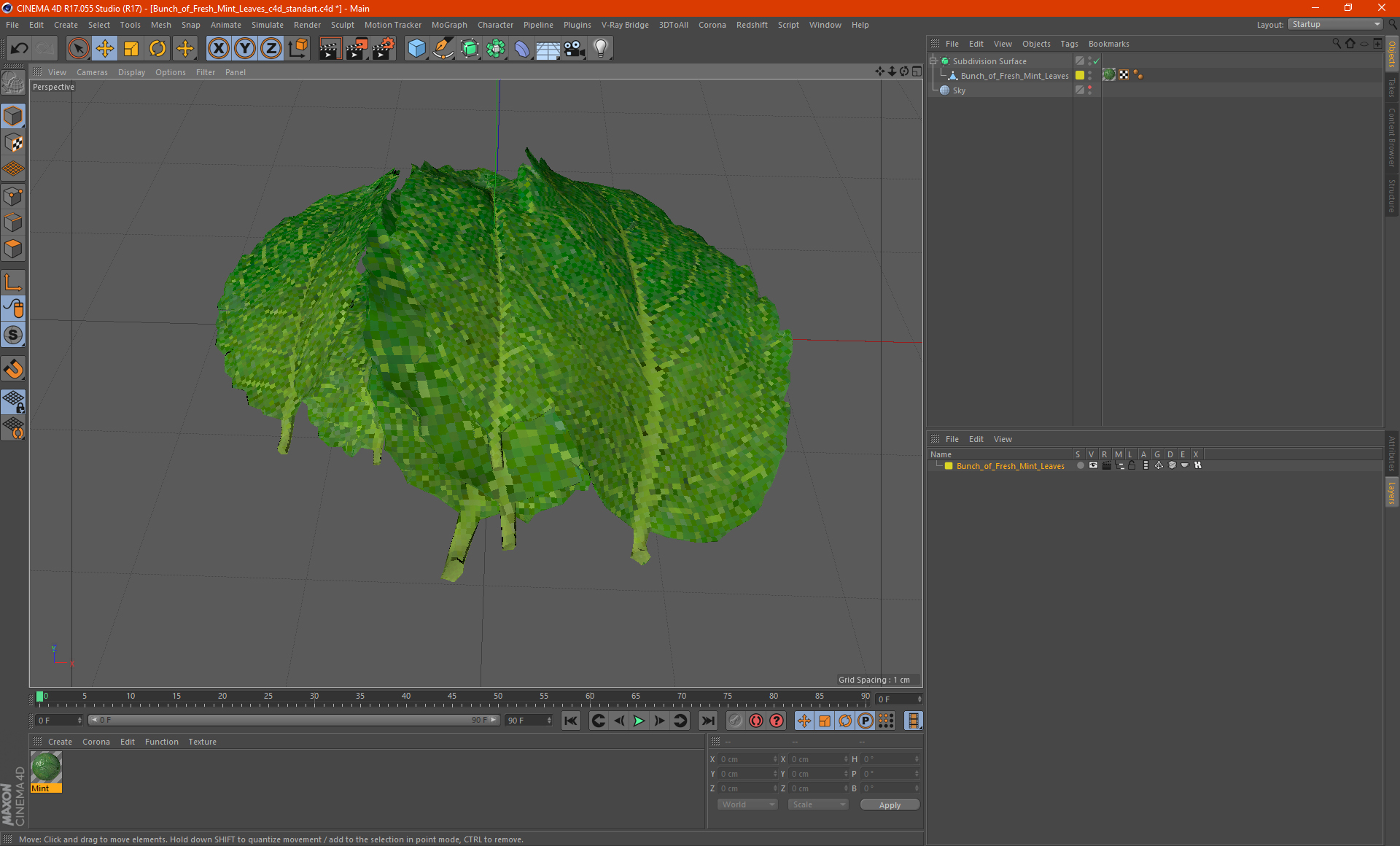The width and height of the screenshot is (1400, 846).
Task: Add a floor environment object icon
Action: tap(548, 49)
